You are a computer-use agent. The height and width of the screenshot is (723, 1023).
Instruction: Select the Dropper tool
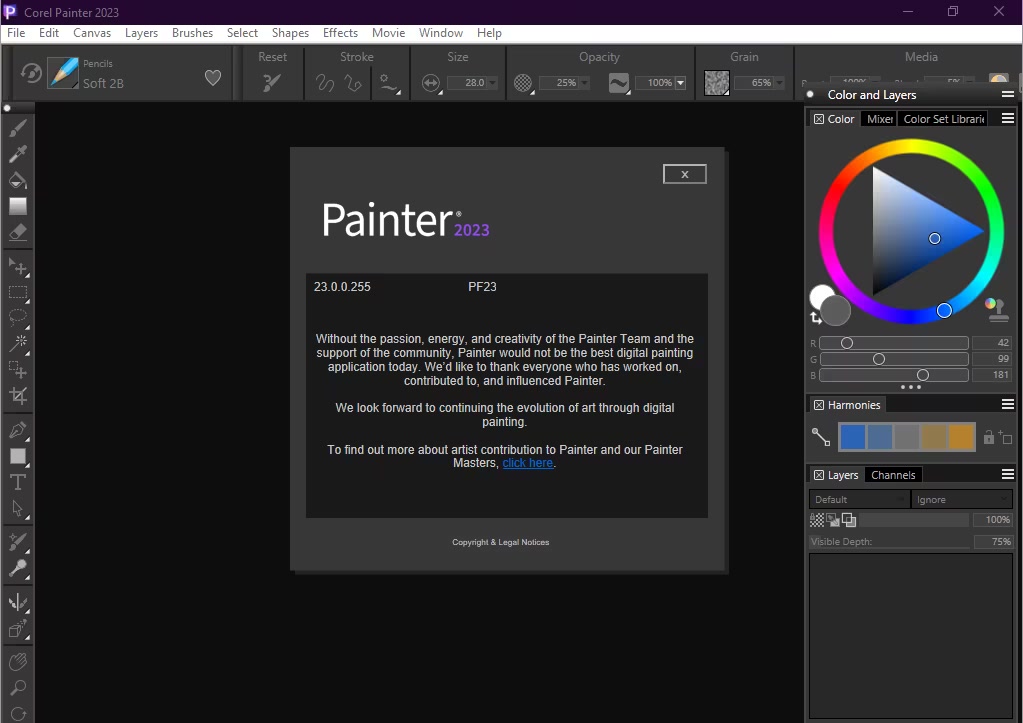tap(18, 154)
